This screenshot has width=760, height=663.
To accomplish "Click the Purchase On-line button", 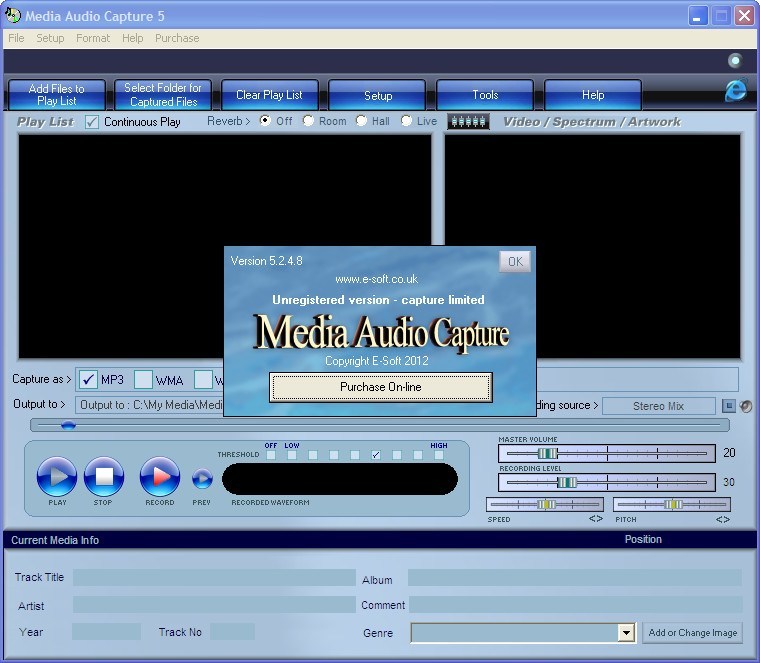I will (381, 387).
